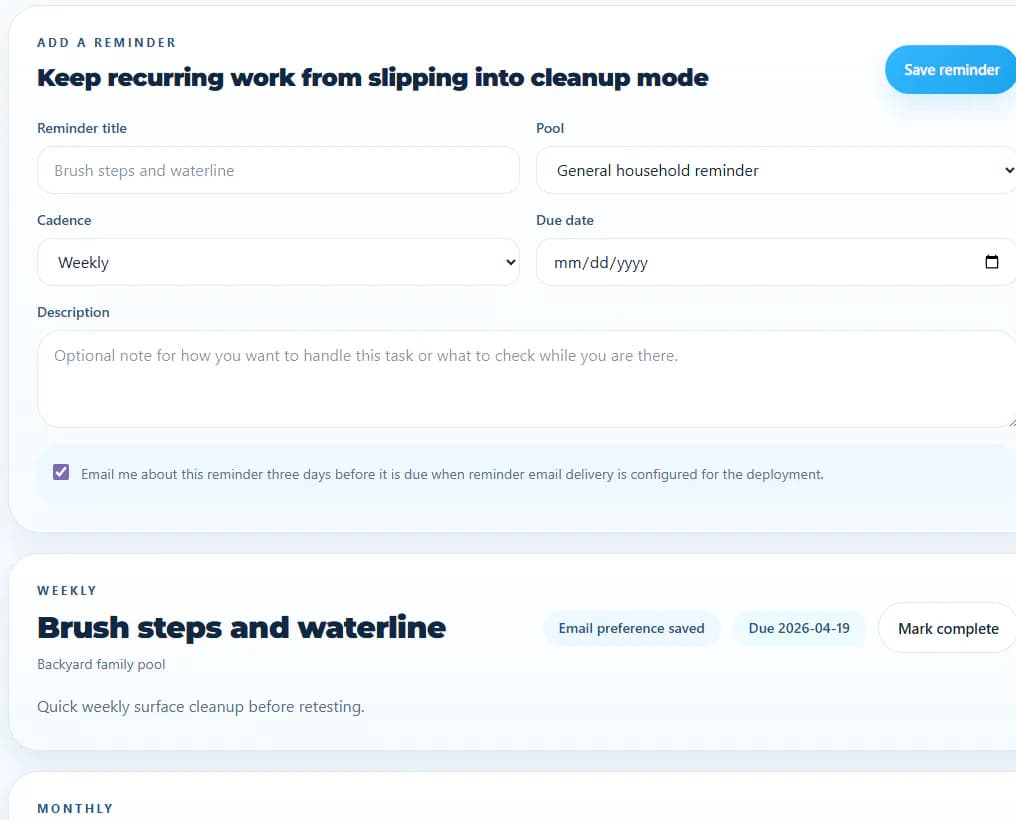Uncheck the email reminder checkbox

[61, 472]
